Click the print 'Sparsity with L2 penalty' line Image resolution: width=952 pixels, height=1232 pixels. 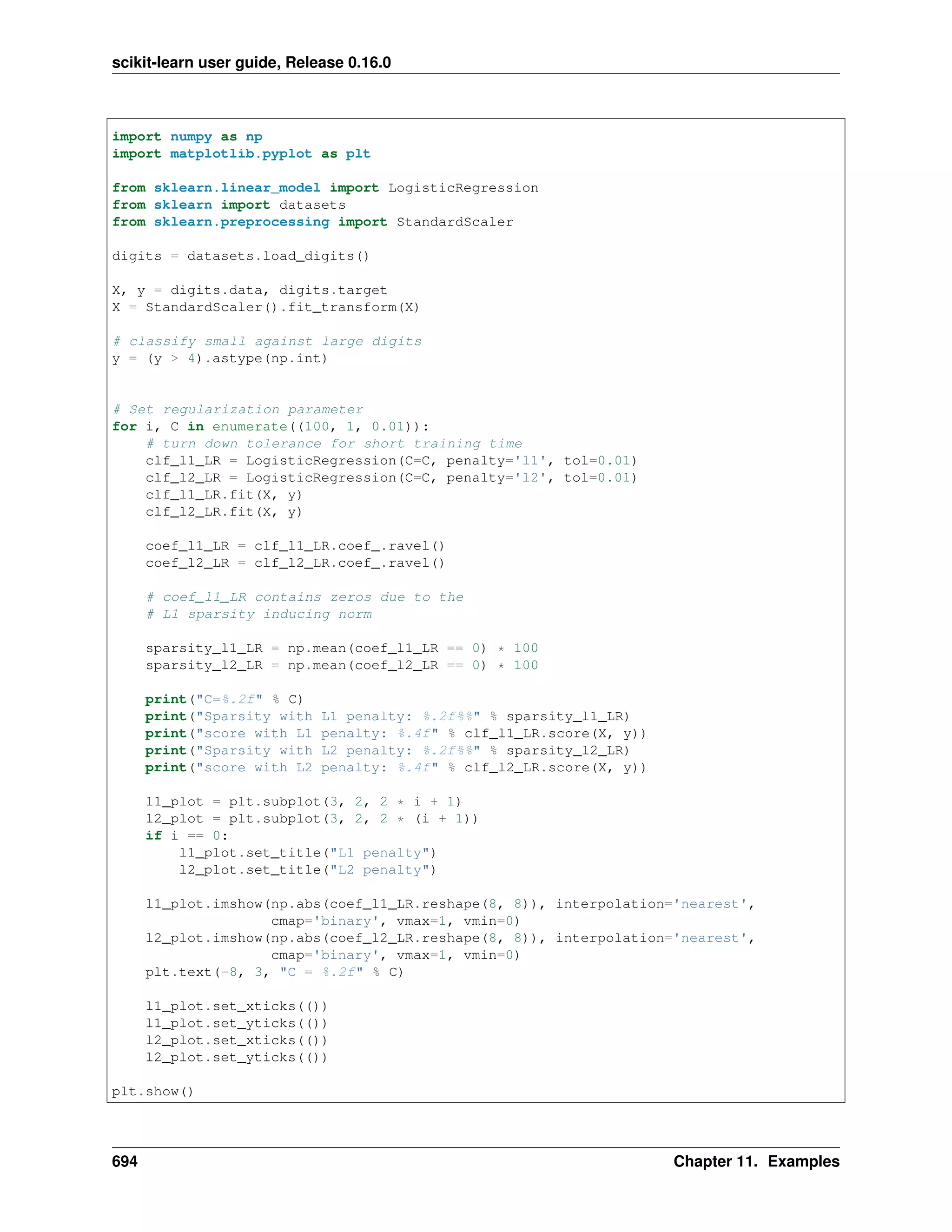point(388,751)
